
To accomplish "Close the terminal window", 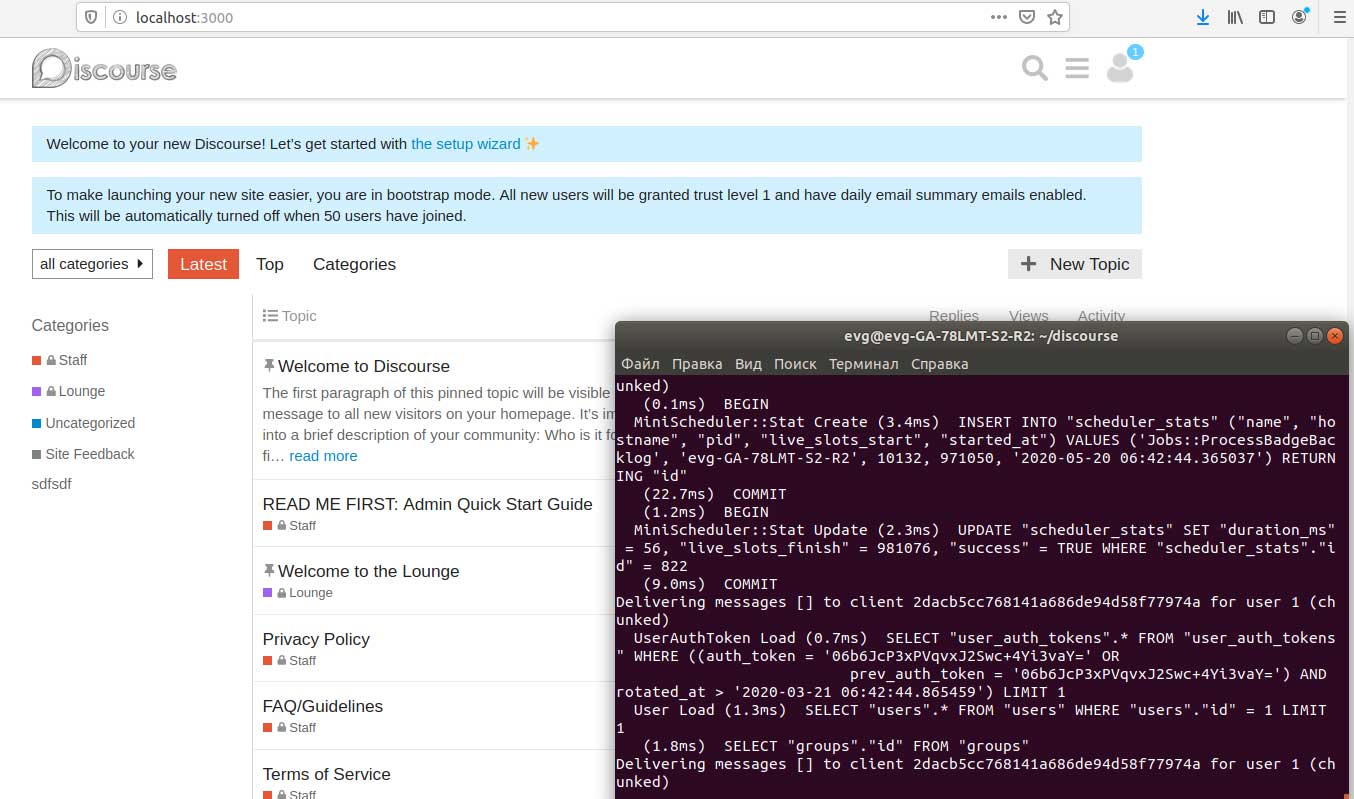I will [1334, 336].
